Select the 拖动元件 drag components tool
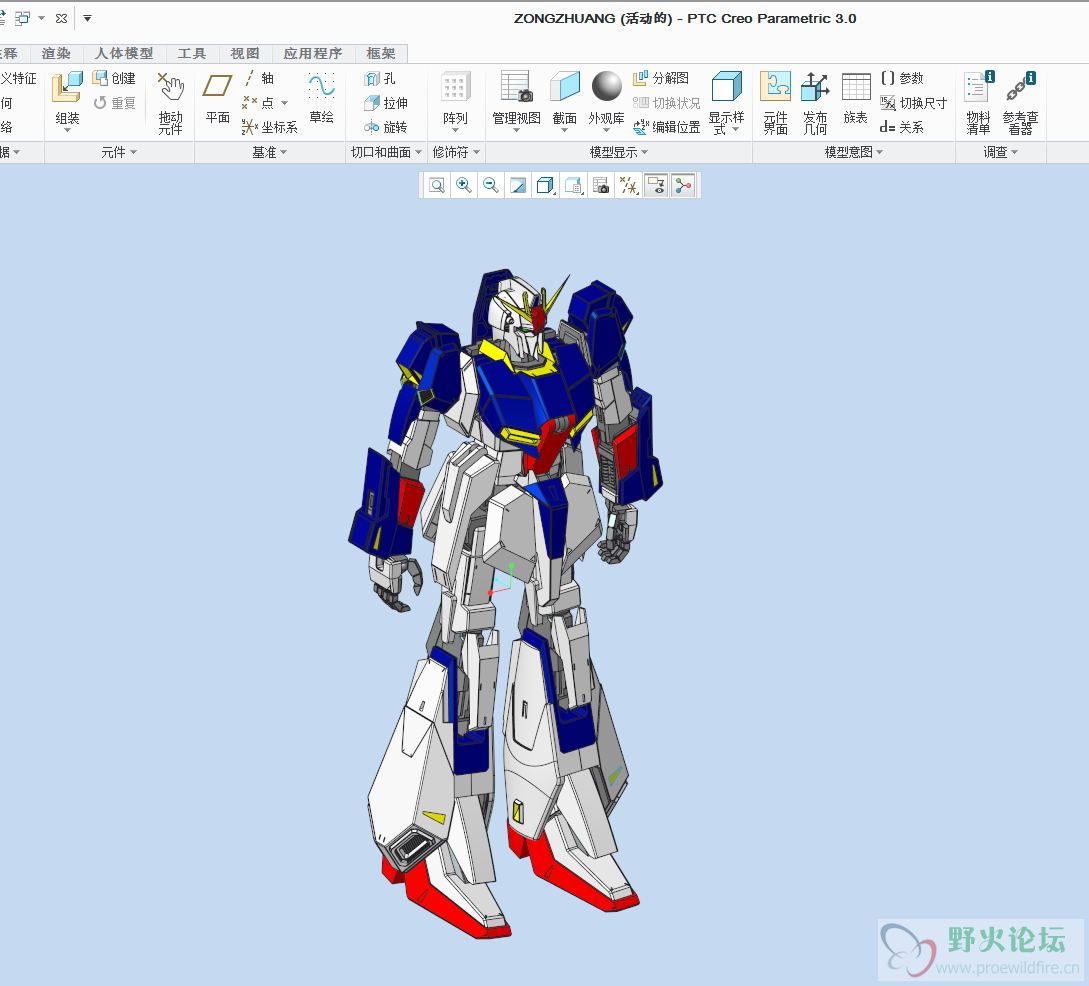 (x=170, y=103)
